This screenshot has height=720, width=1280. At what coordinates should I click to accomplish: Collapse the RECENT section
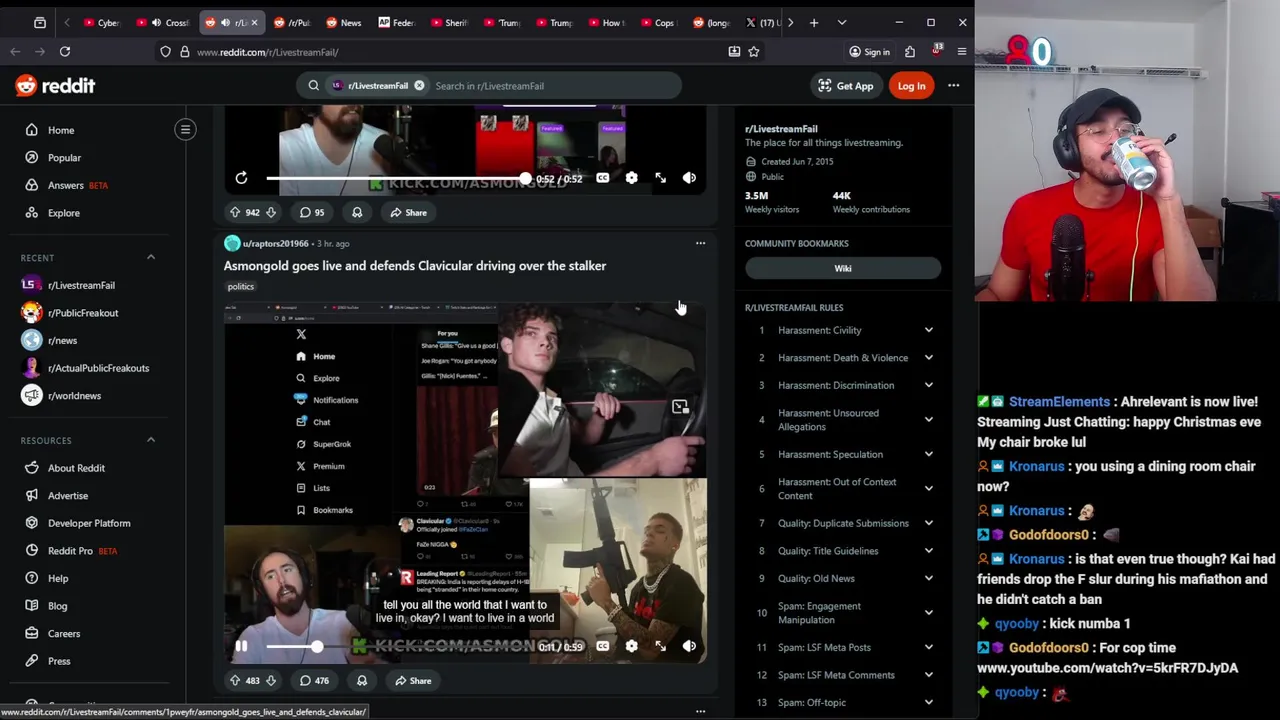click(151, 258)
